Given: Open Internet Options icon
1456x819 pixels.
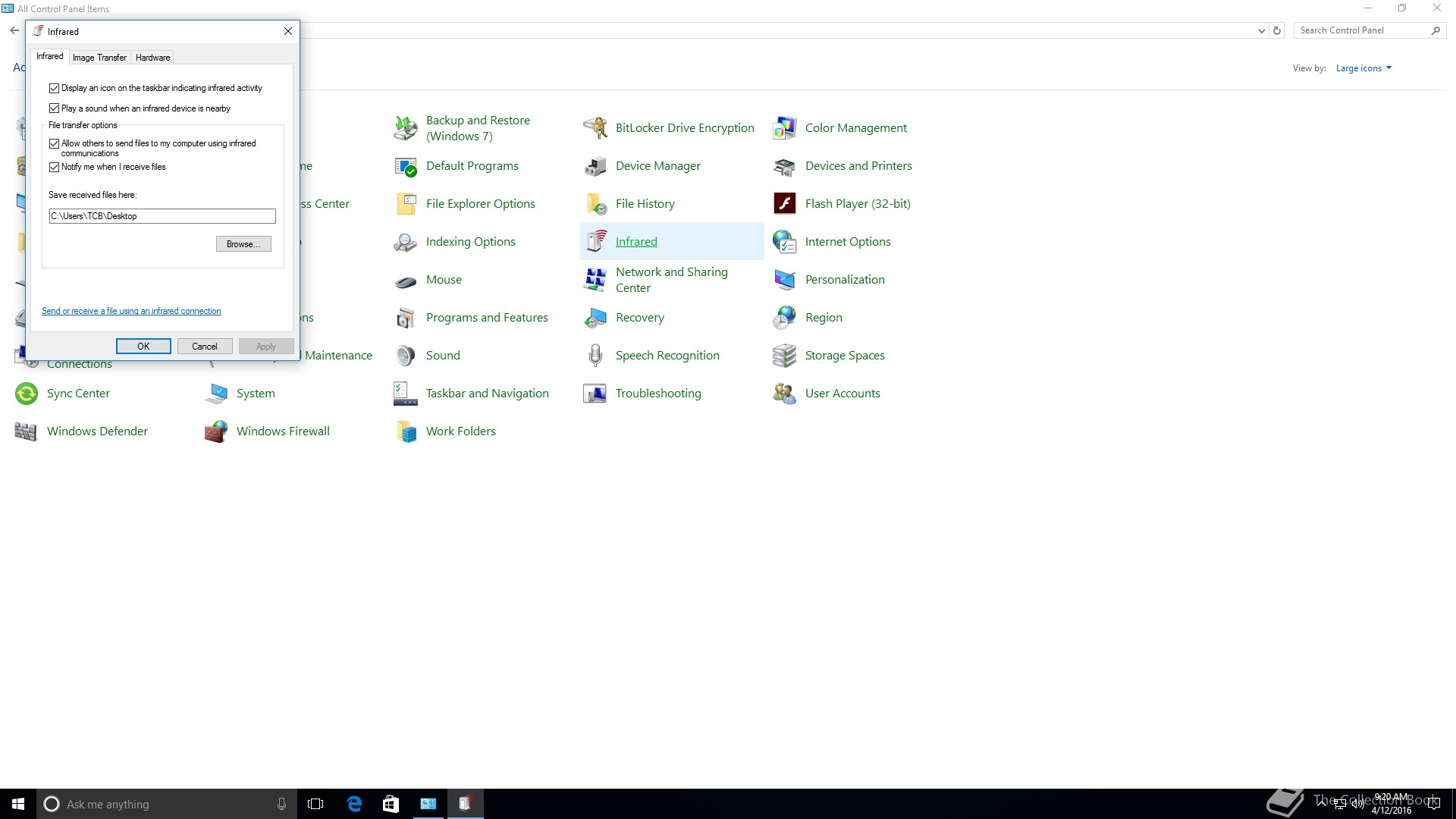Looking at the screenshot, I should [785, 242].
